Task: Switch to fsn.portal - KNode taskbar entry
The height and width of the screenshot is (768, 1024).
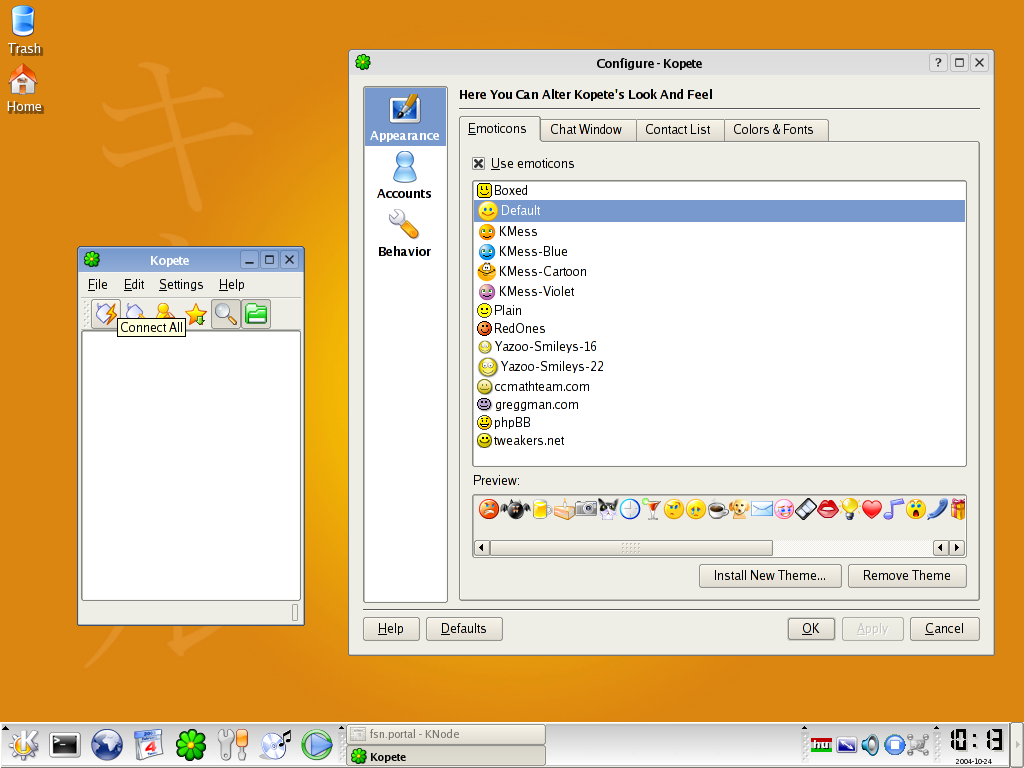Action: [x=446, y=734]
